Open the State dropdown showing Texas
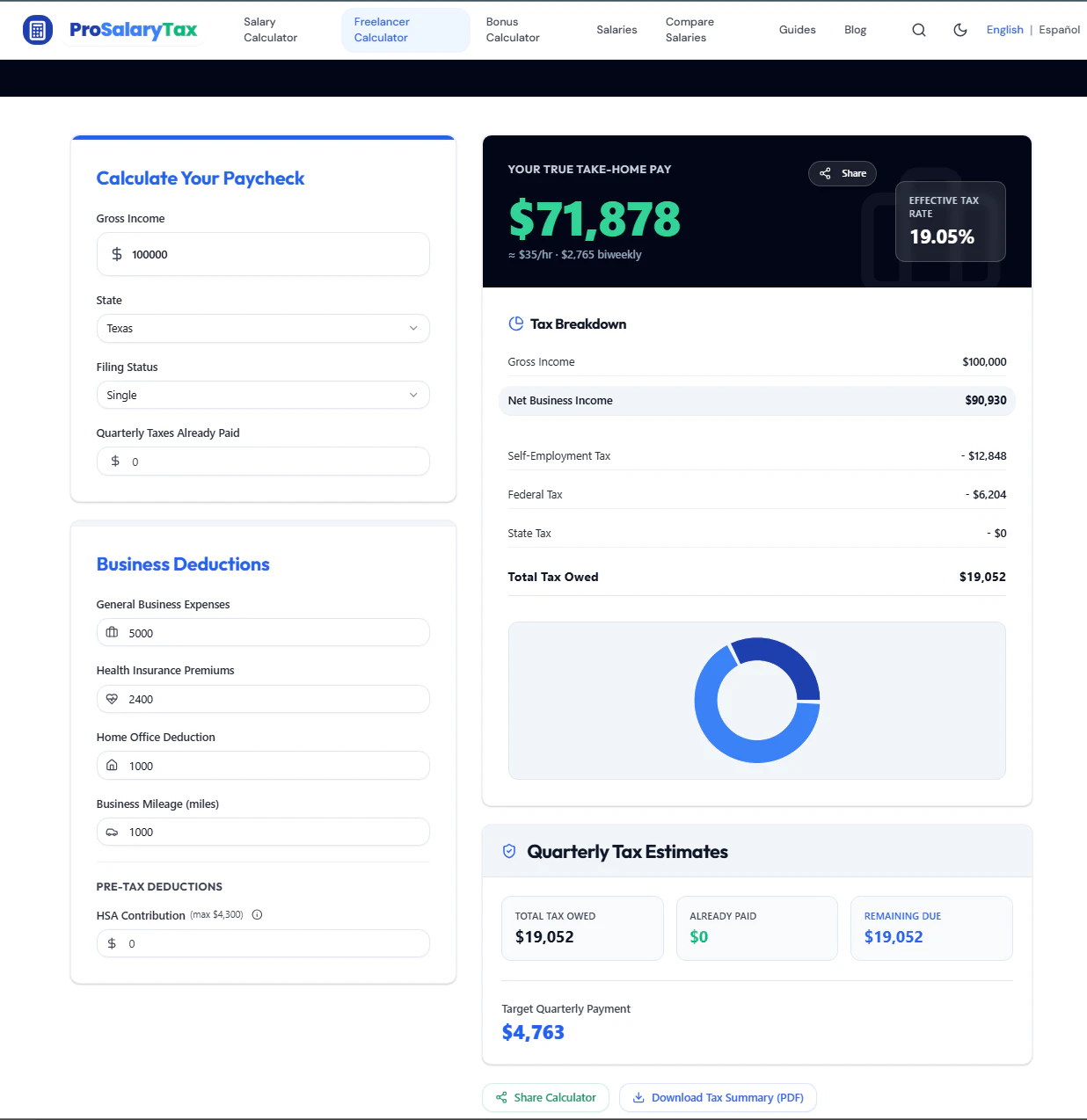 click(x=263, y=328)
